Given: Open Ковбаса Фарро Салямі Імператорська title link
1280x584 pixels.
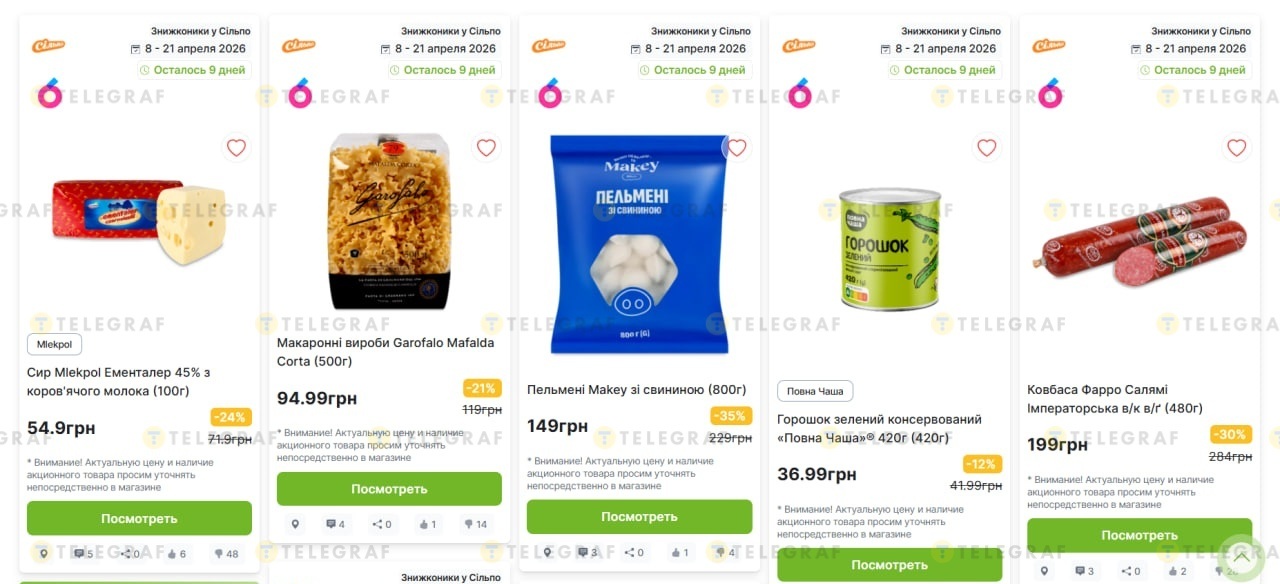Looking at the screenshot, I should click(x=1115, y=399).
